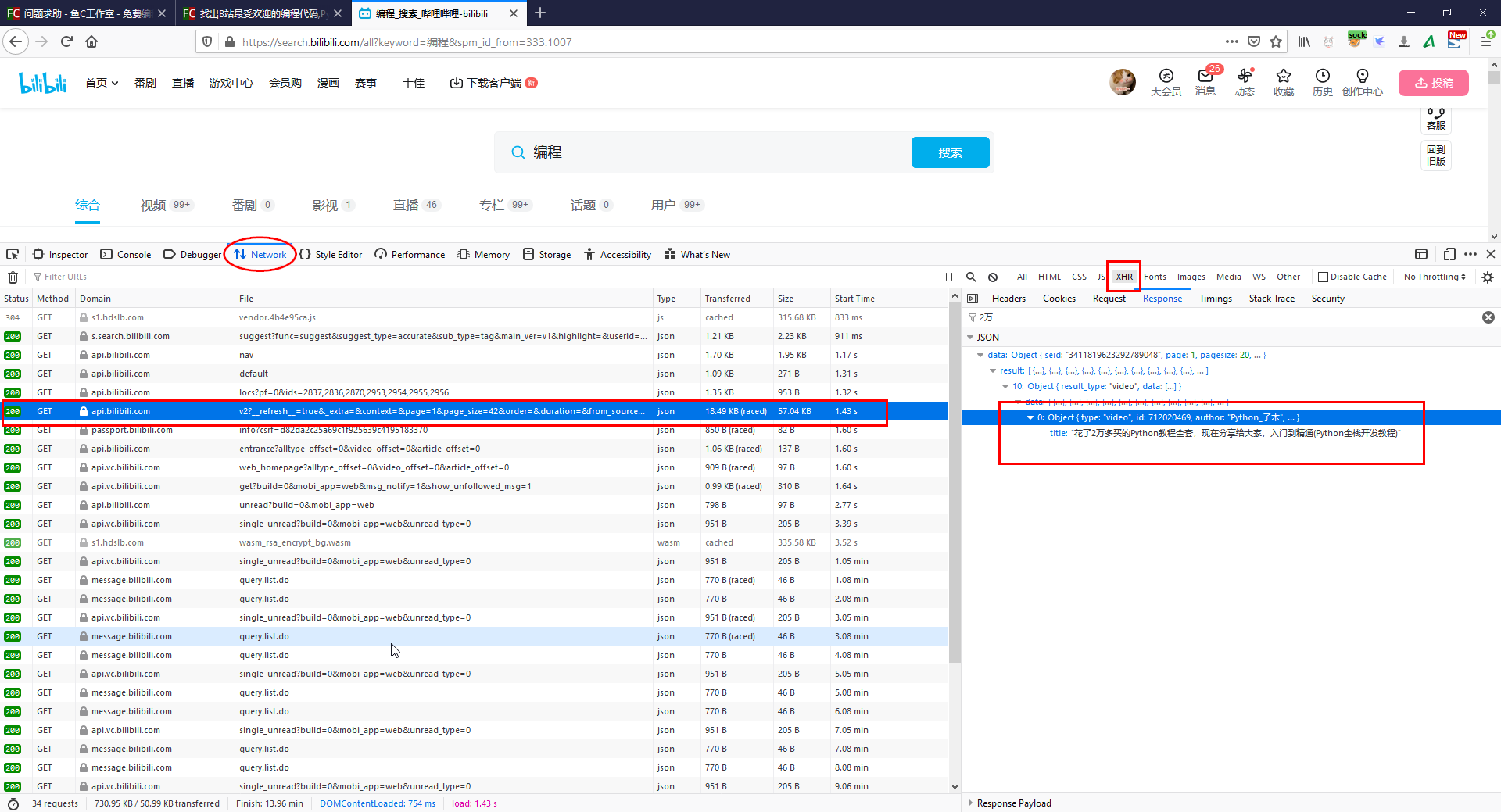The width and height of the screenshot is (1501, 812).
Task: Click the element picker icon in devtools
Action: (x=13, y=254)
